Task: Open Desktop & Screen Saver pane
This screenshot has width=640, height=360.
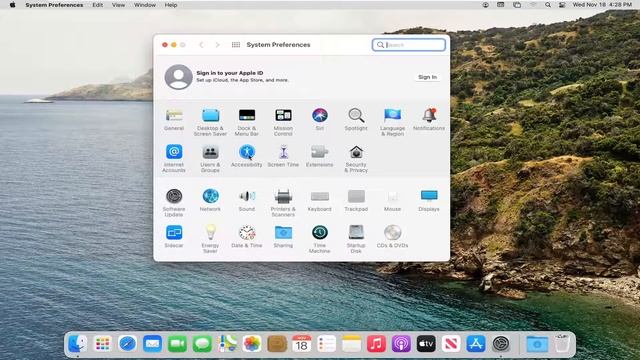Action: tap(210, 122)
